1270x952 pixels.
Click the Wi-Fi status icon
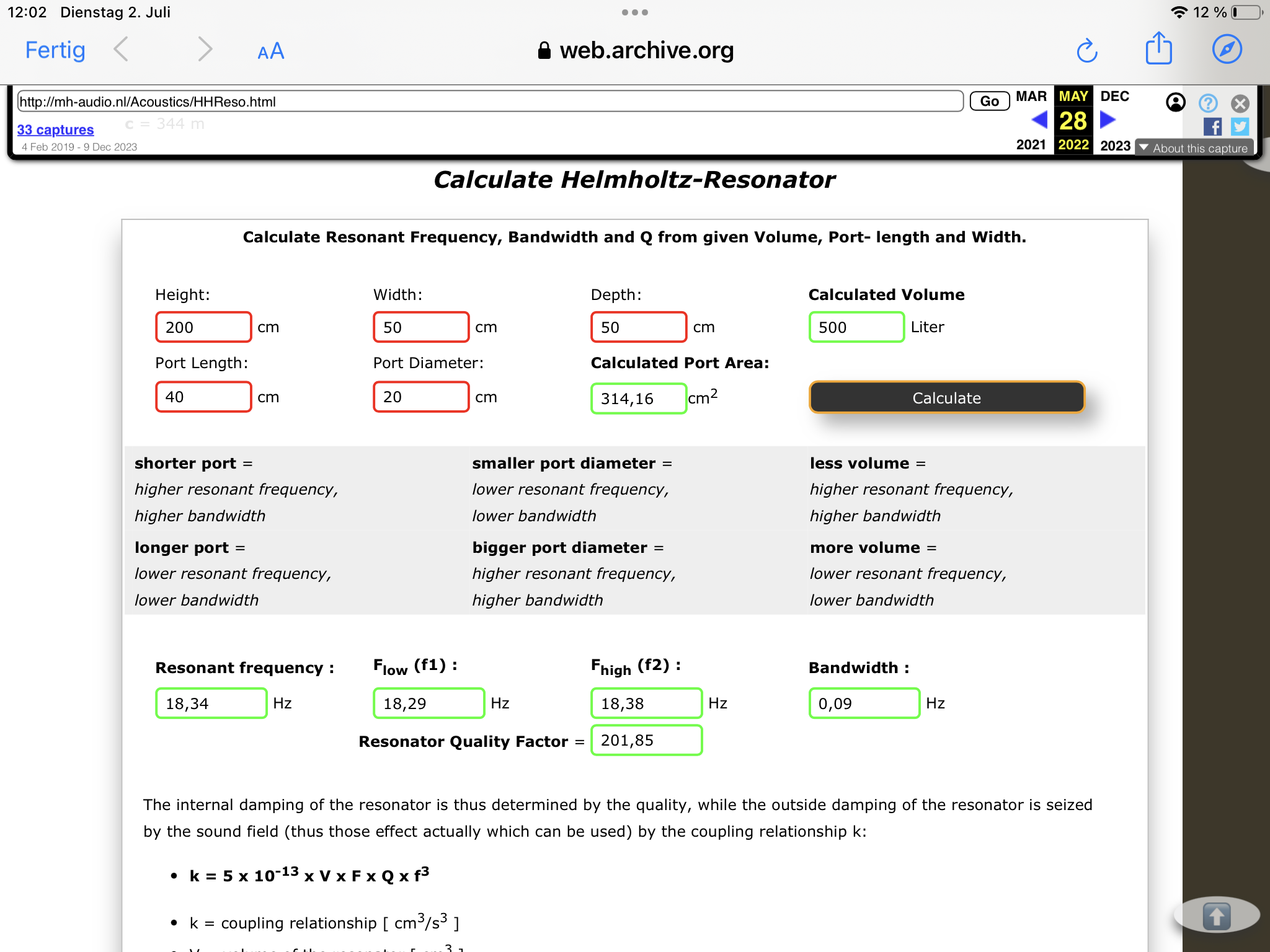(1179, 12)
